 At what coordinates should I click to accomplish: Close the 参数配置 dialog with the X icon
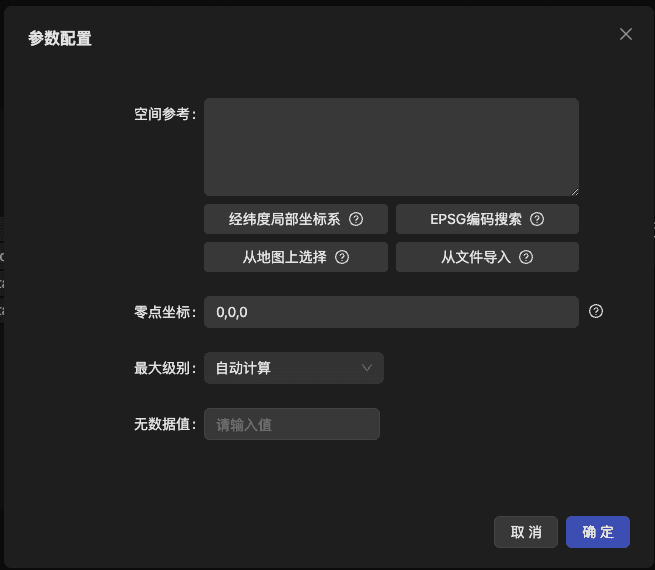pyautogui.click(x=626, y=34)
